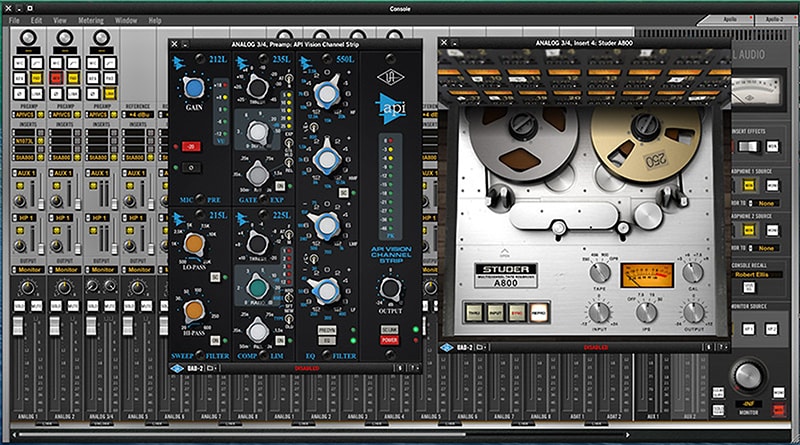Click the ANALOG 1 channel fader

[x=18, y=326]
